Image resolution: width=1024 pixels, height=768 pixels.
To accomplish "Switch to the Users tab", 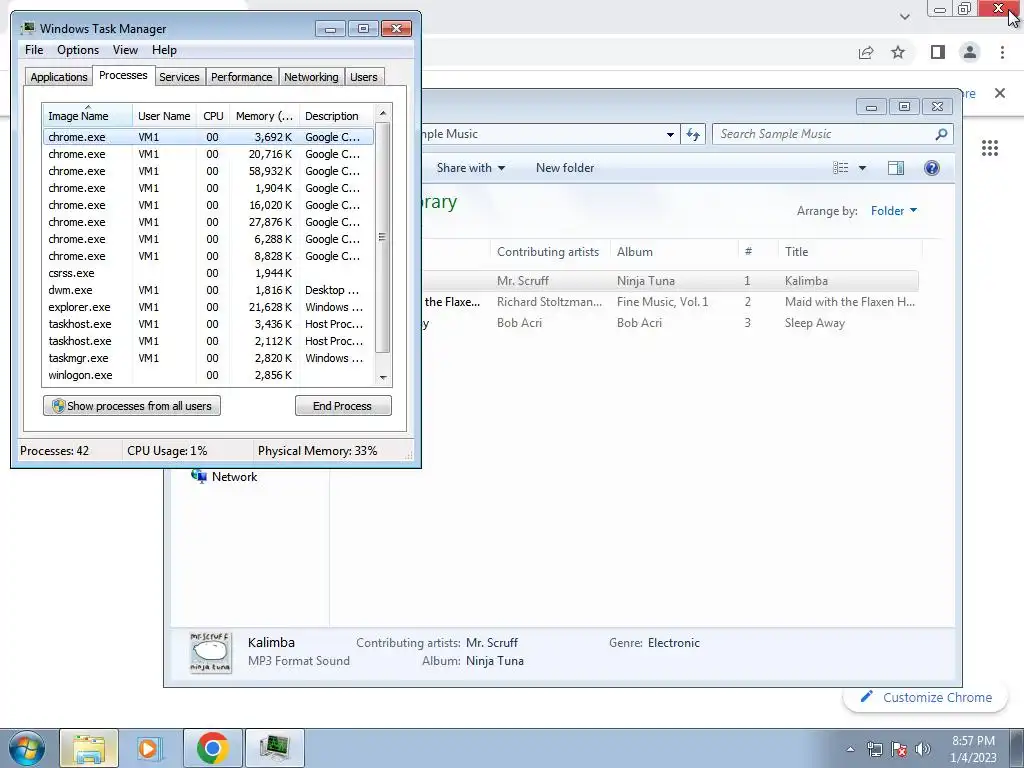I will (x=363, y=77).
